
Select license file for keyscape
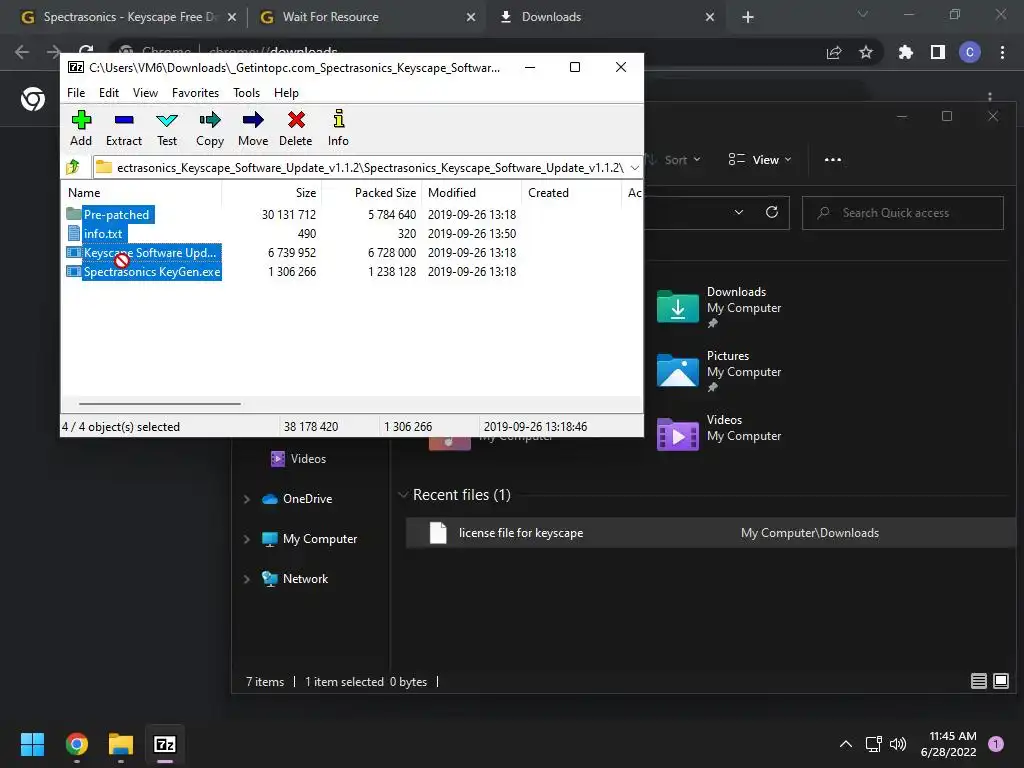pos(711,533)
